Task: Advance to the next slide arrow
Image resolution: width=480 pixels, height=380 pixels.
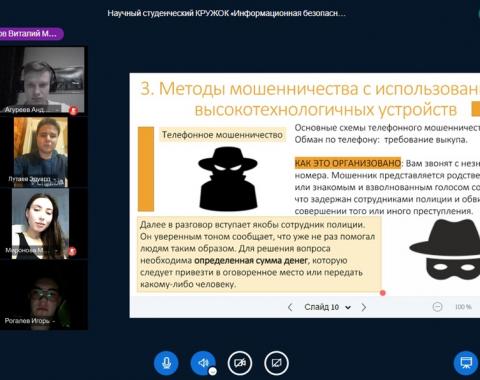Action: (364, 307)
